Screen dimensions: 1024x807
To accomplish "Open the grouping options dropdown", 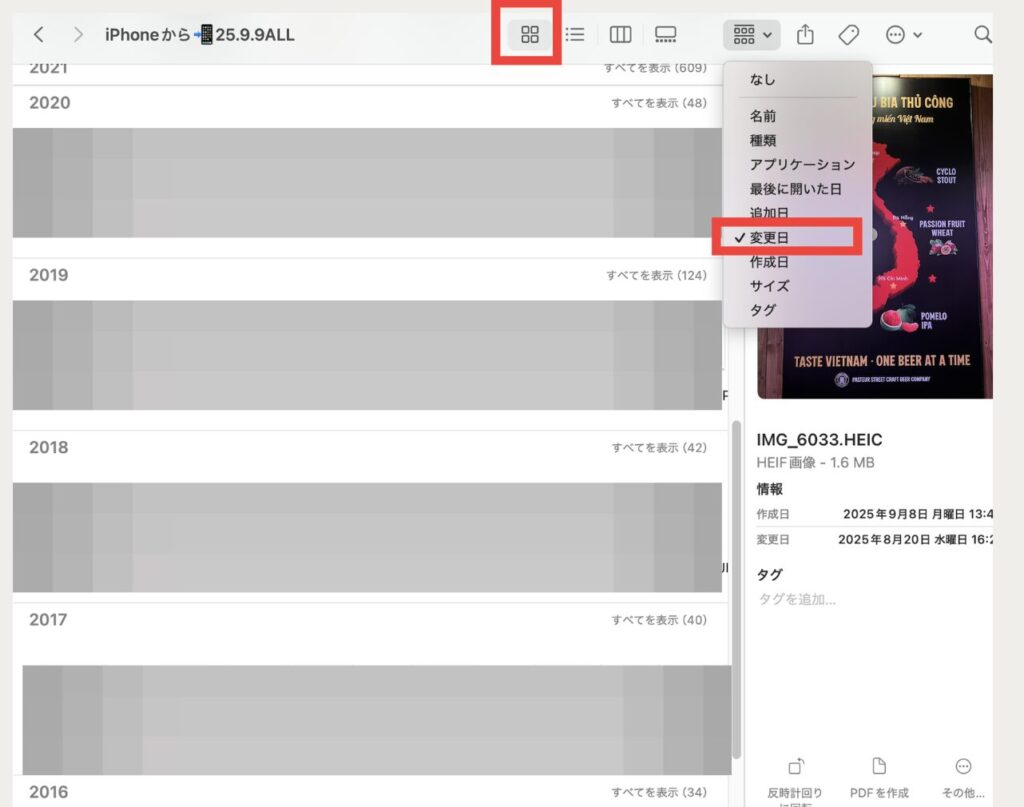I will pos(752,35).
